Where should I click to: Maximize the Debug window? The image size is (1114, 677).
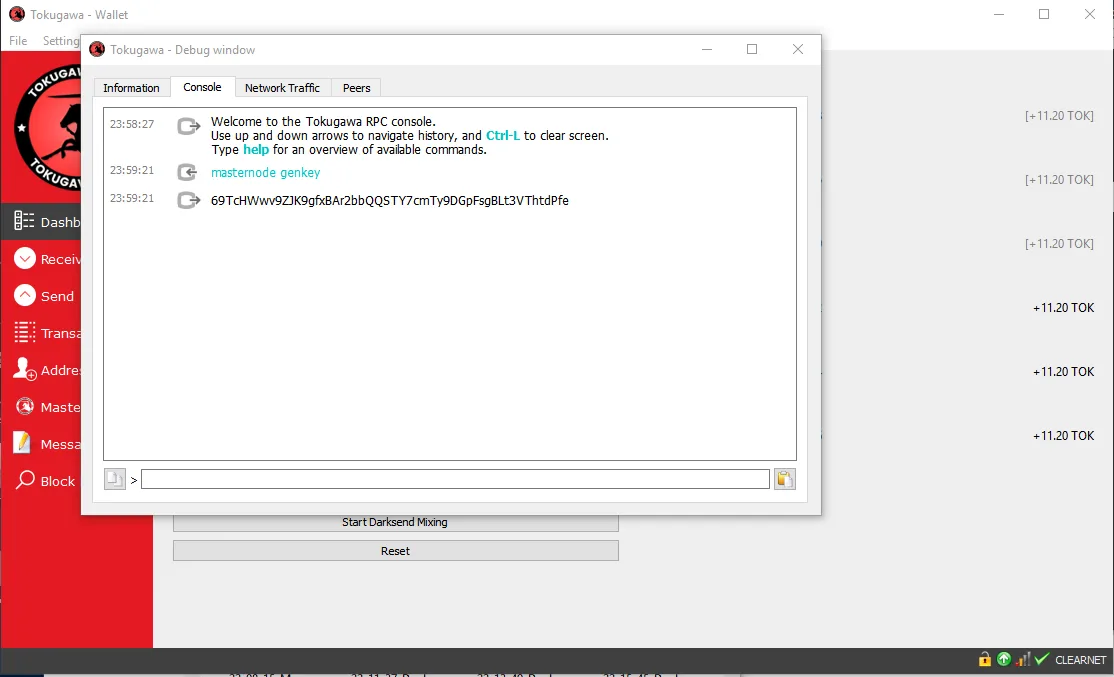point(752,49)
